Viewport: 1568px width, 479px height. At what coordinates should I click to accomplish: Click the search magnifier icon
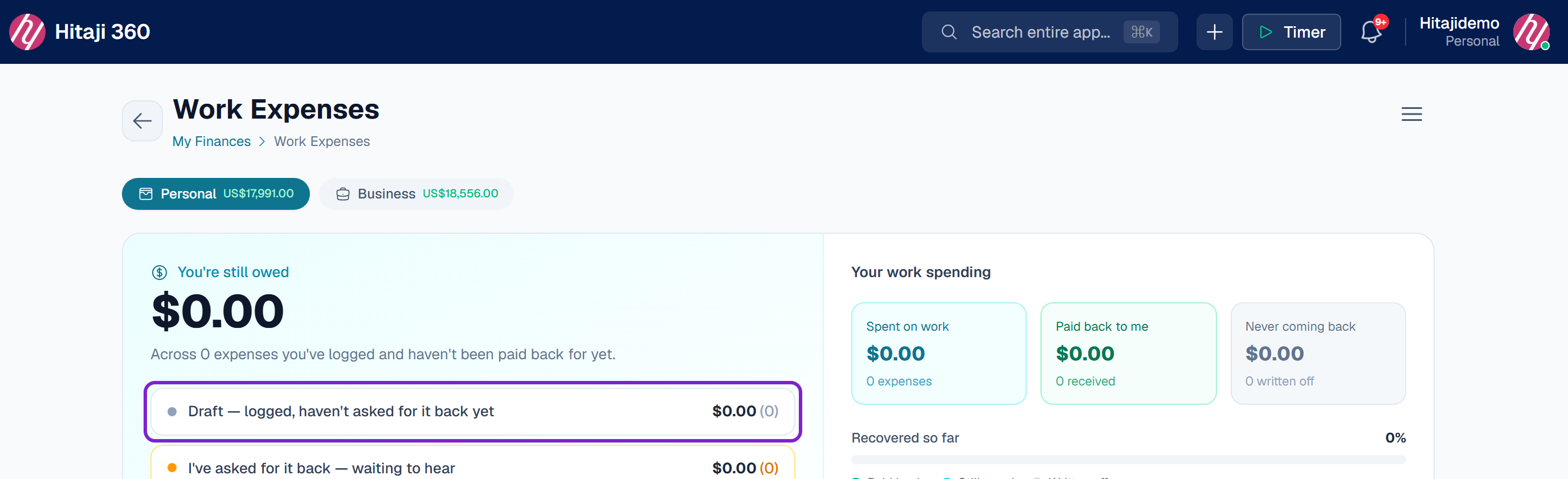point(948,32)
